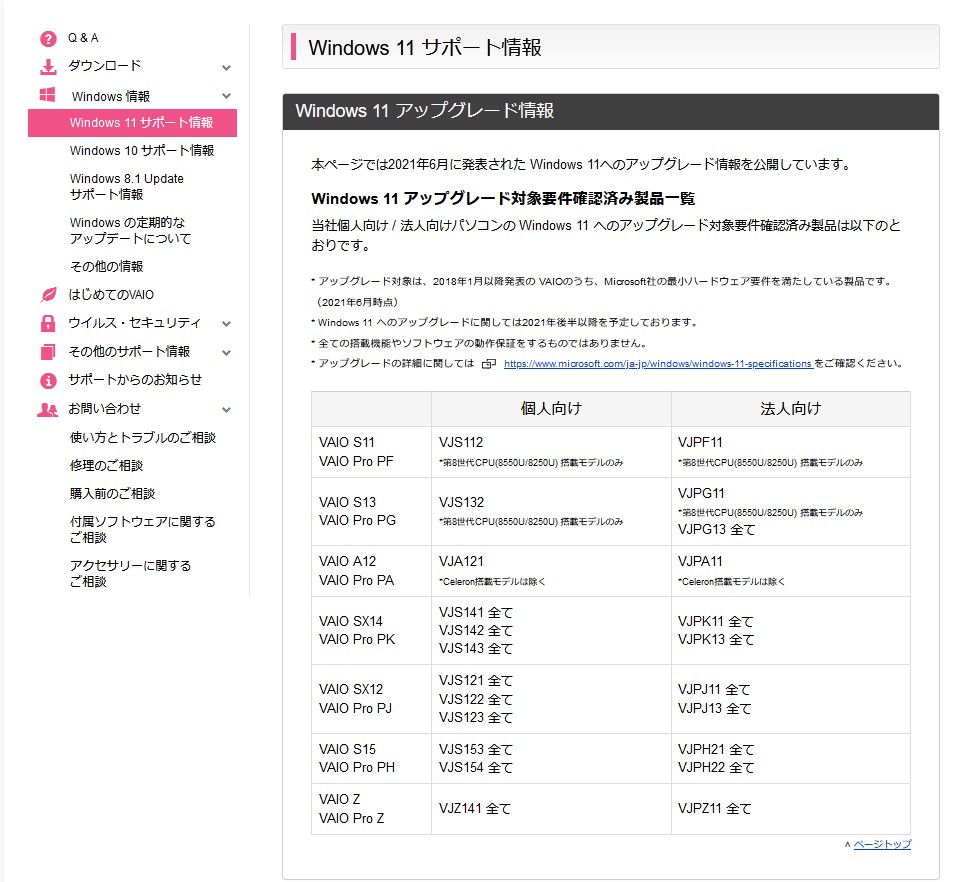This screenshot has width=955, height=882.
Task: Click the VAIO SX12 row label
Action: [351, 689]
